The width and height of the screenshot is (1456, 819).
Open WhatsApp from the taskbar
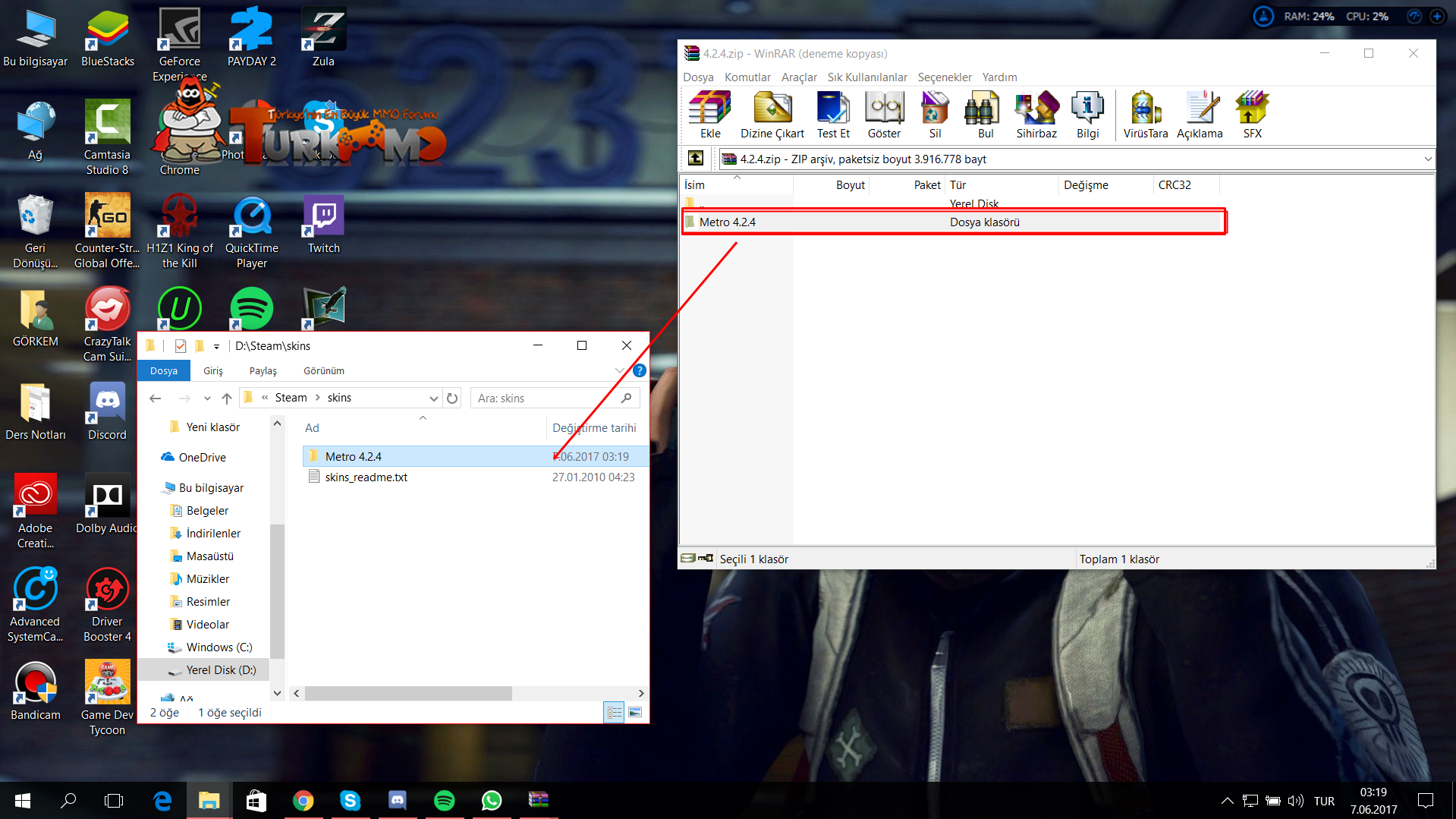(x=491, y=801)
